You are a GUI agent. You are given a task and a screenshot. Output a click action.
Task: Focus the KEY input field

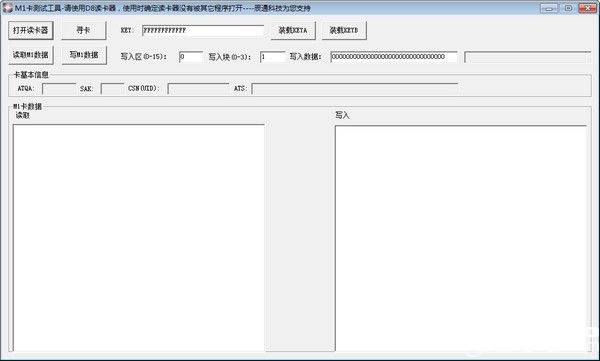(x=203, y=31)
